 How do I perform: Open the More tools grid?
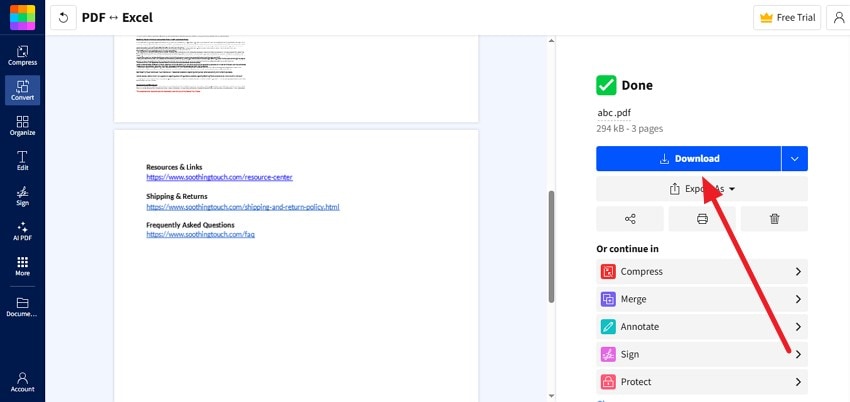click(22, 267)
